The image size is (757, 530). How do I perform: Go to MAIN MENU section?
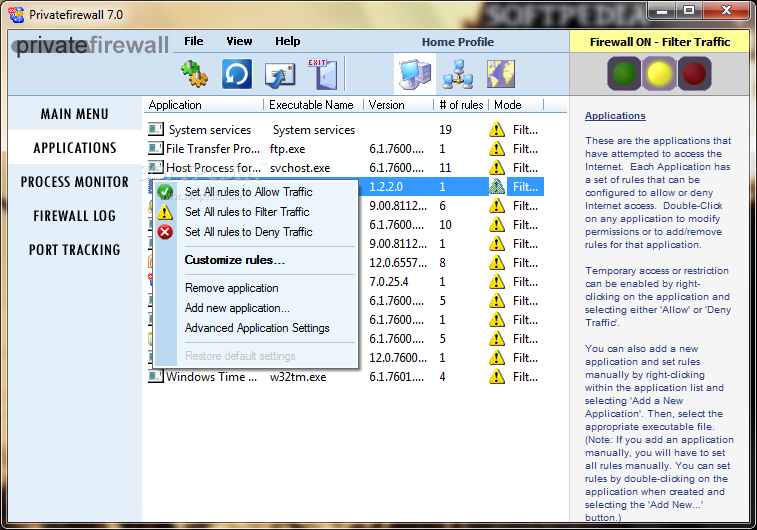pyautogui.click(x=74, y=114)
